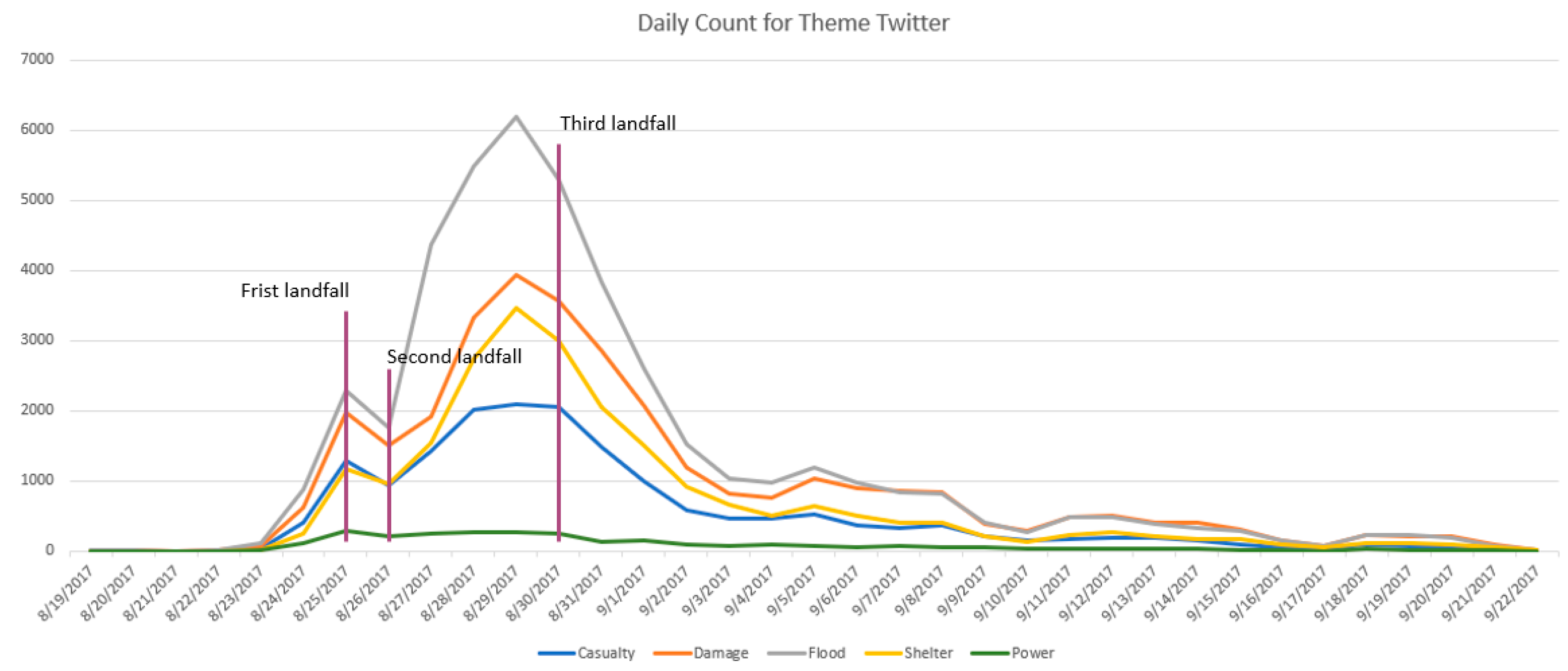Click the 3000 y-axis value label
The image size is (1568, 671).
(x=37, y=340)
